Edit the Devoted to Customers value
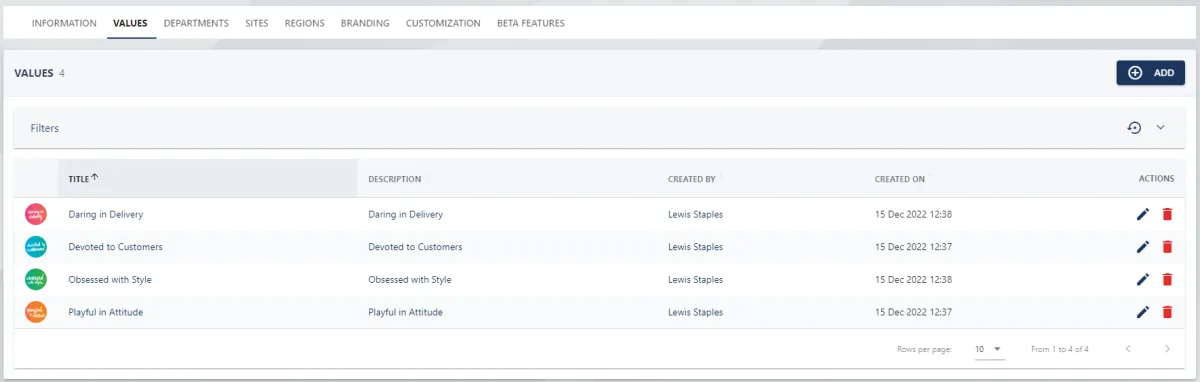 [x=1143, y=247]
